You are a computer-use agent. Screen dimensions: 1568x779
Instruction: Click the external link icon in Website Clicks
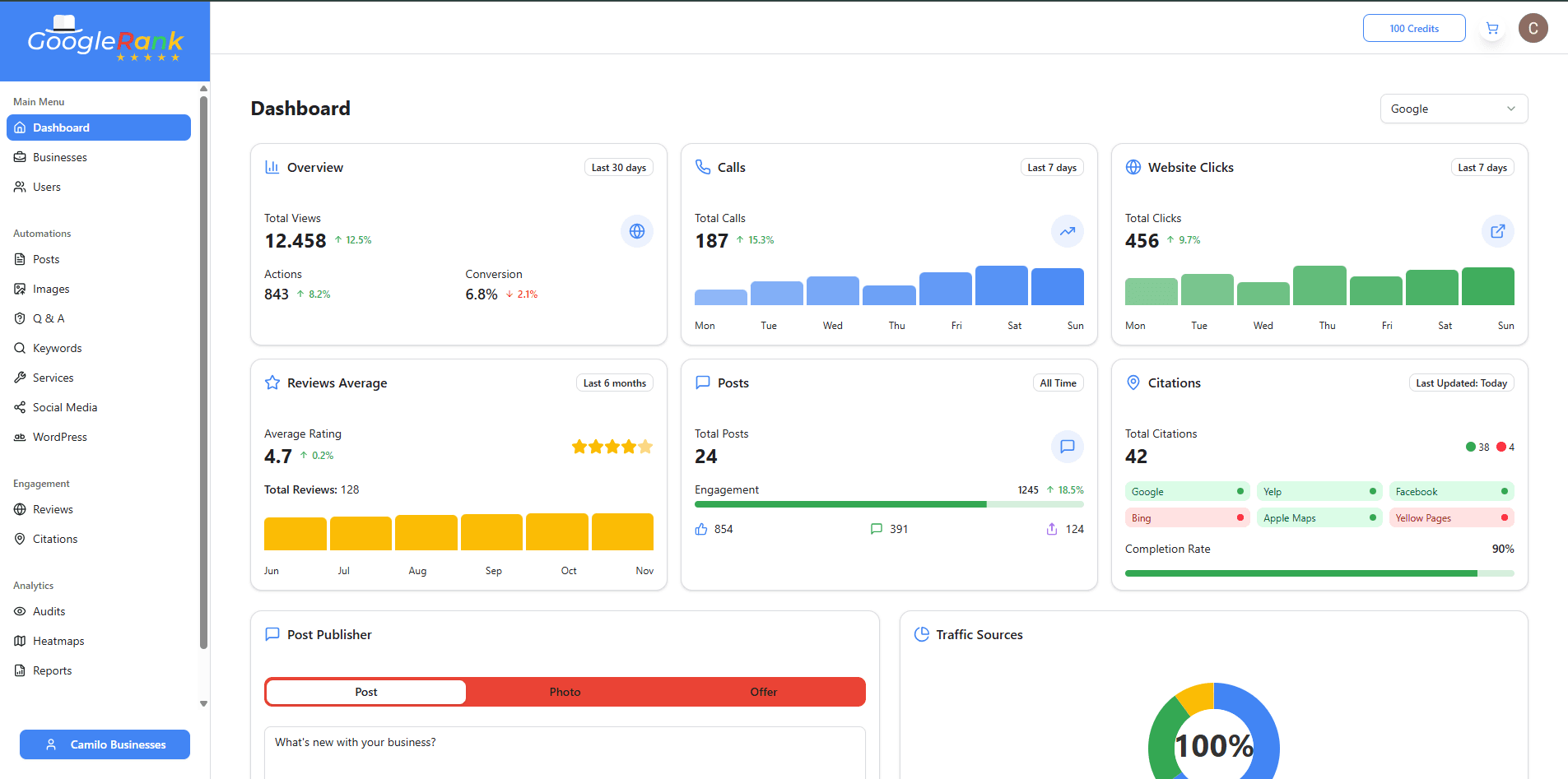1498,231
